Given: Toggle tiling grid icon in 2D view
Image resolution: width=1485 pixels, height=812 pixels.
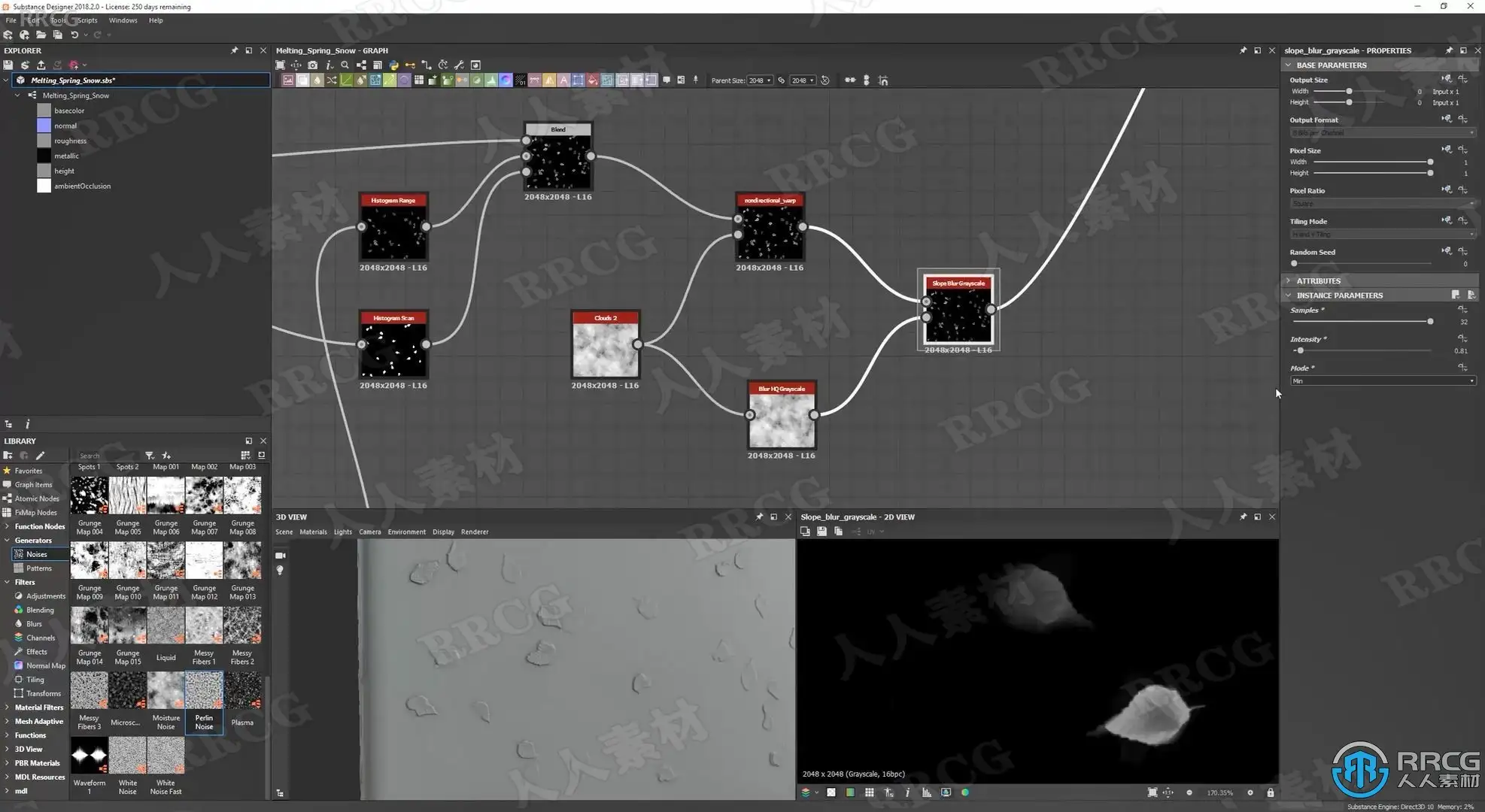Looking at the screenshot, I should pyautogui.click(x=869, y=792).
